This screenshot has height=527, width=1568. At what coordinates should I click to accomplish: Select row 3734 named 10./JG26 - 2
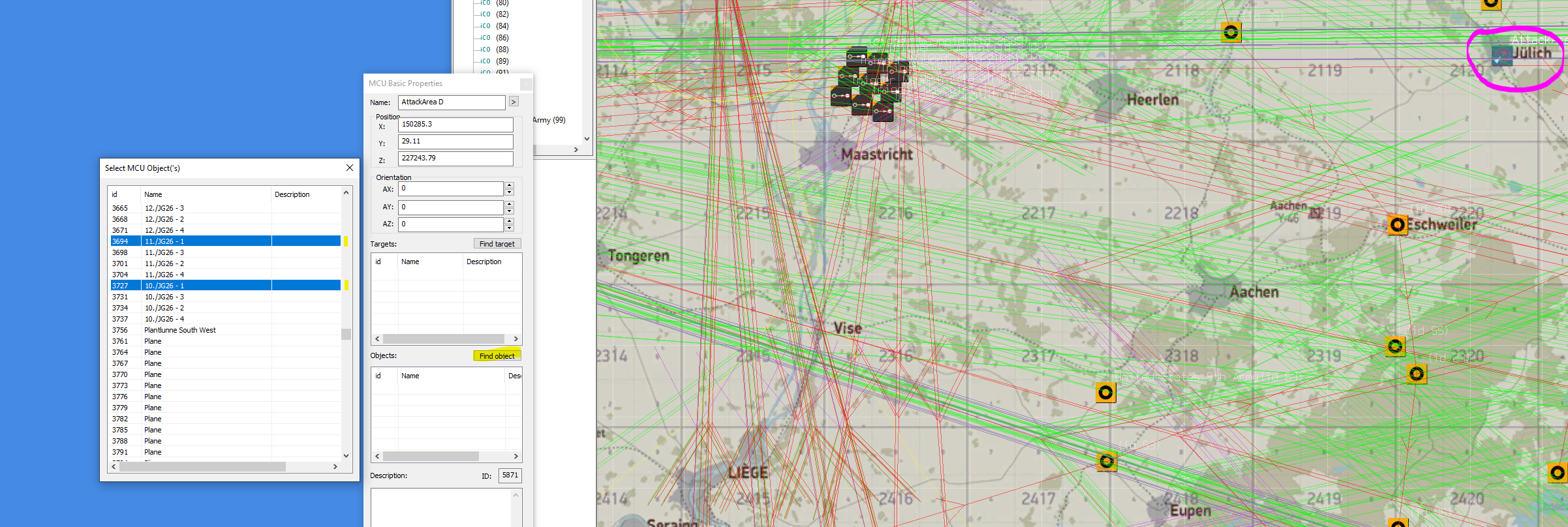[x=225, y=308]
